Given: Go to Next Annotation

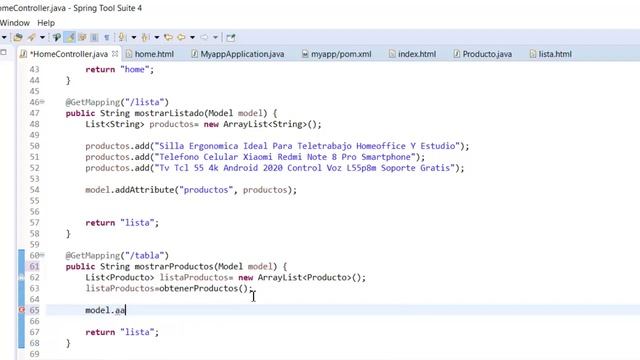Looking at the screenshot, I should point(121,38).
